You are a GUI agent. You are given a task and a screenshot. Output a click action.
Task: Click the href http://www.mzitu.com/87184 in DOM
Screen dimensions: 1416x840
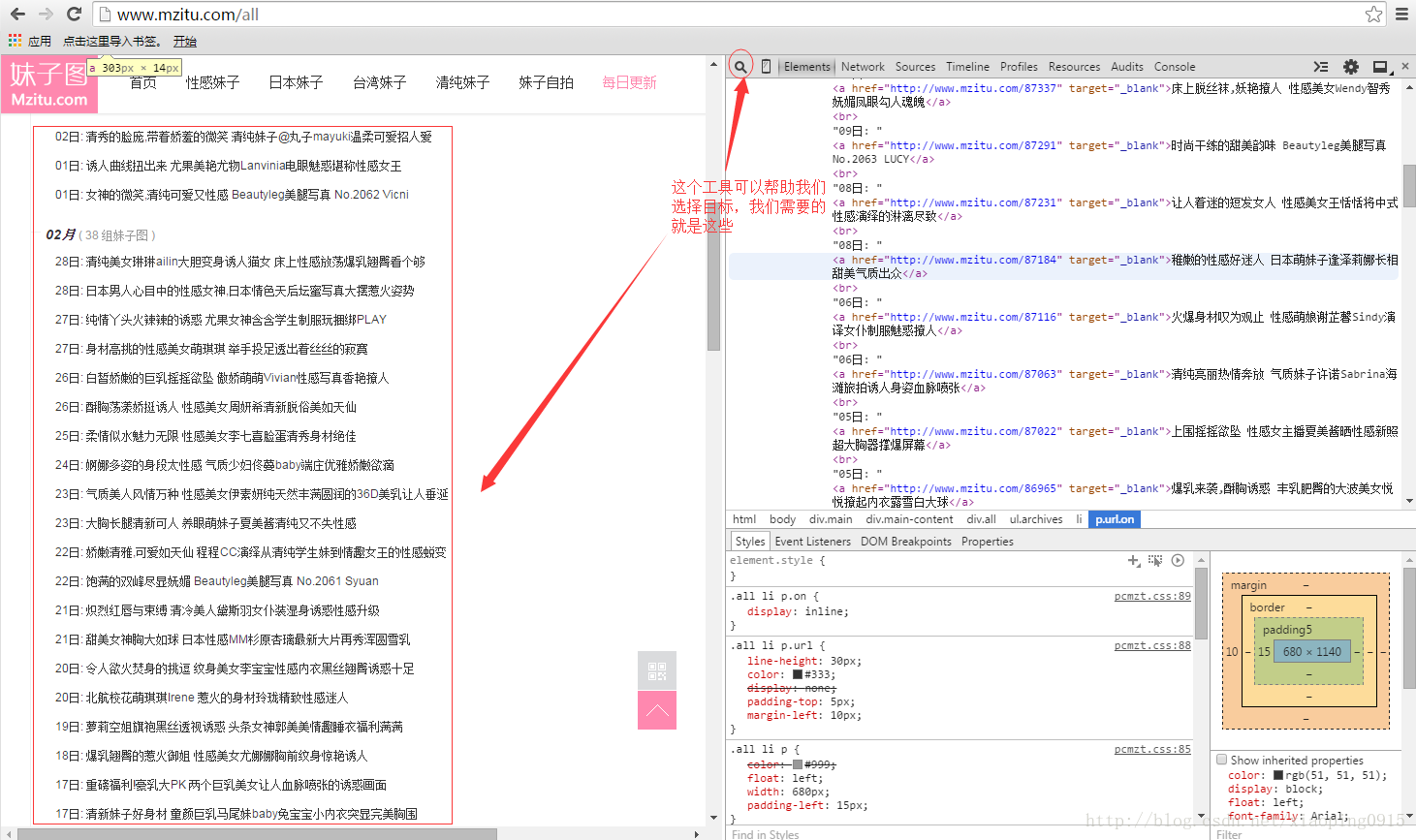976,260
